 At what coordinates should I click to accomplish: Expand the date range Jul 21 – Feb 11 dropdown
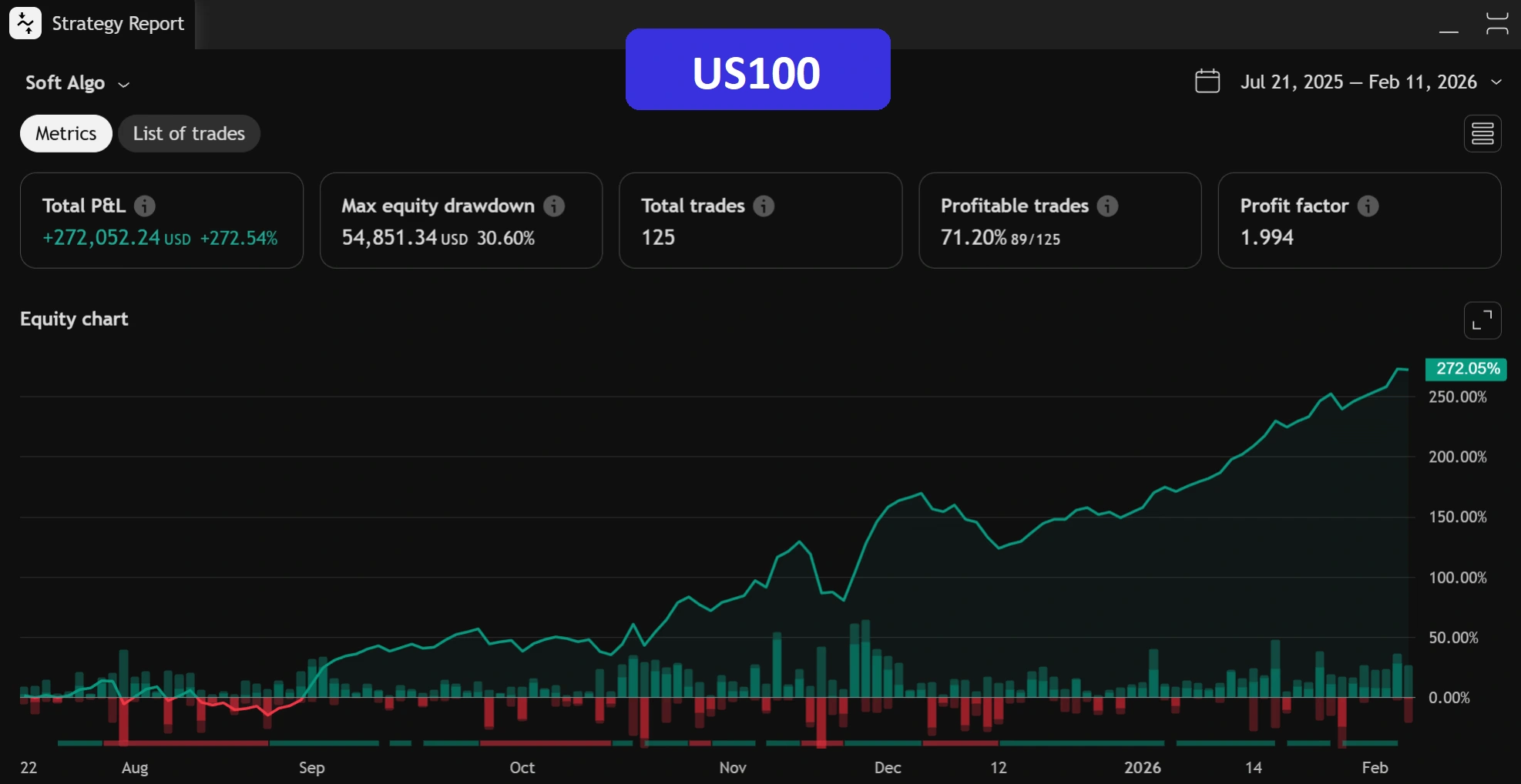coord(1358,82)
